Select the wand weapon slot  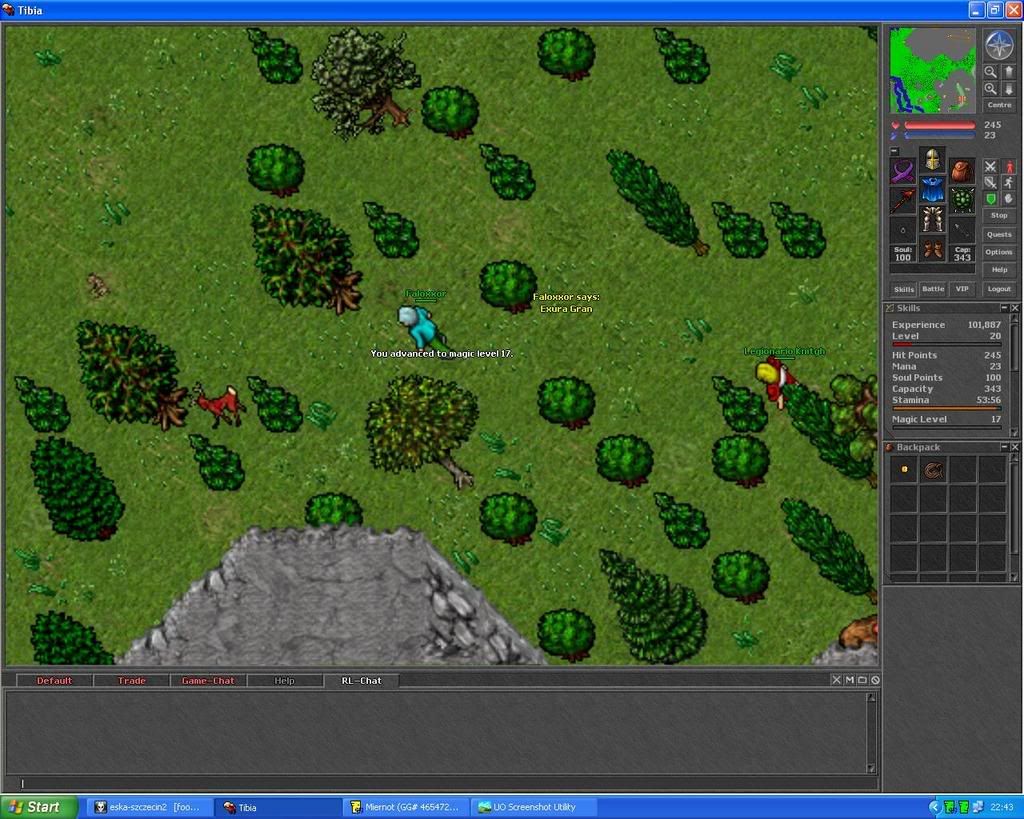pyautogui.click(x=903, y=201)
